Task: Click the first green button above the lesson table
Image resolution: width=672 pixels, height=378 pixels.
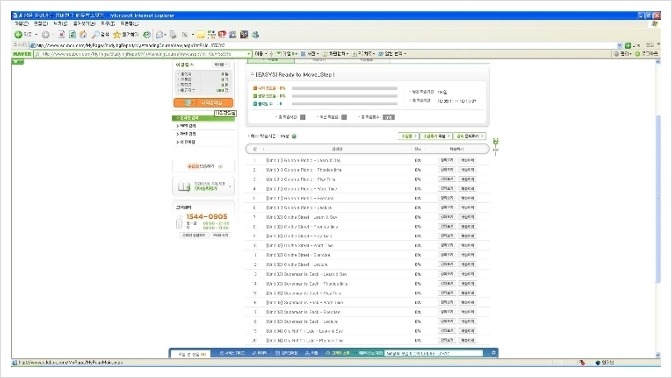Action: click(x=408, y=136)
